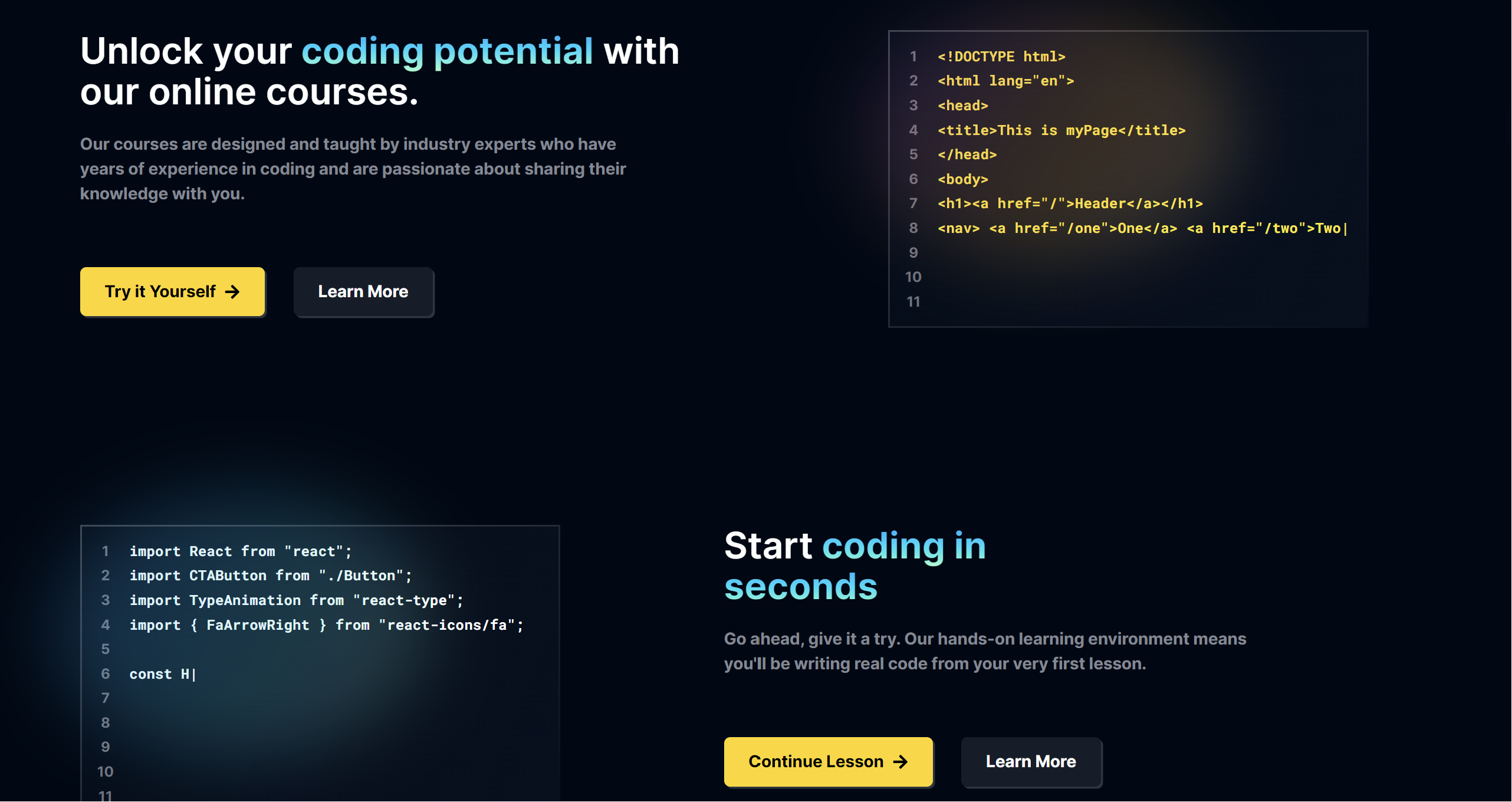Click the h1 Header code line
Viewport: 1512px width, 802px height.
[x=1070, y=203]
